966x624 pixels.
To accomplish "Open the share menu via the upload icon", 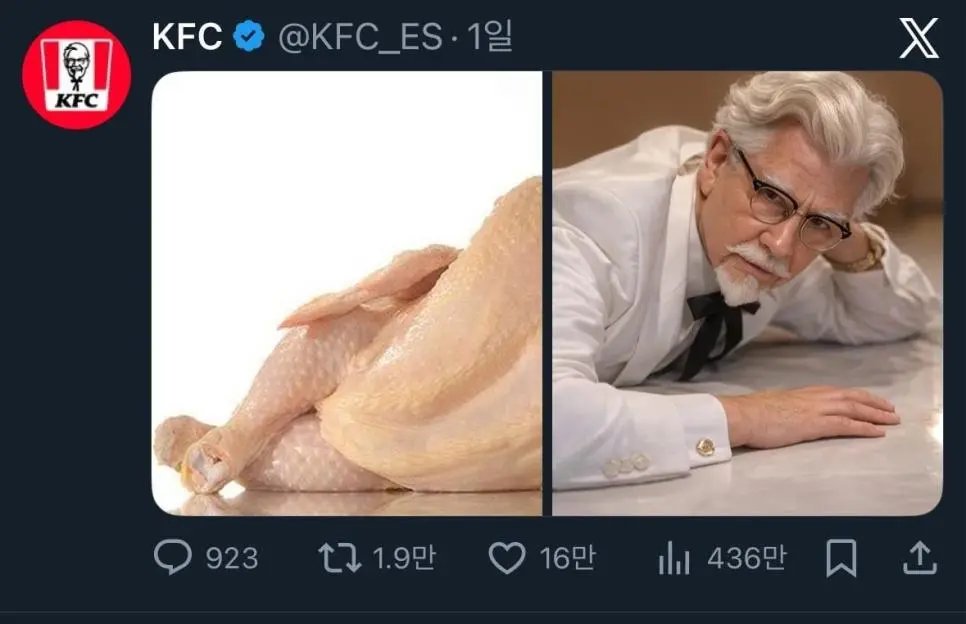I will [919, 558].
